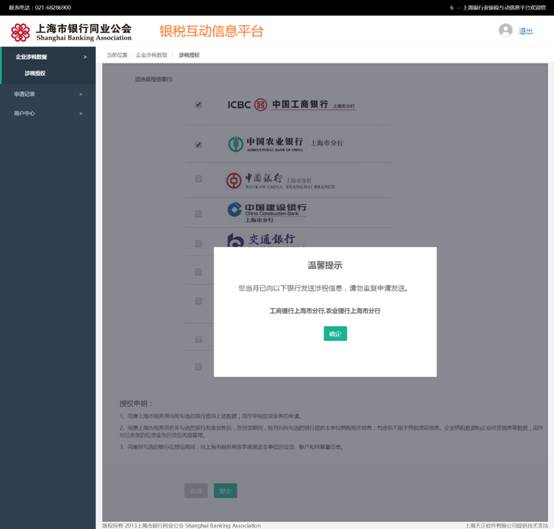Image resolution: width=554 pixels, height=529 pixels.
Task: Click the phone number 021-68286900 in top bar
Action: tap(53, 7)
